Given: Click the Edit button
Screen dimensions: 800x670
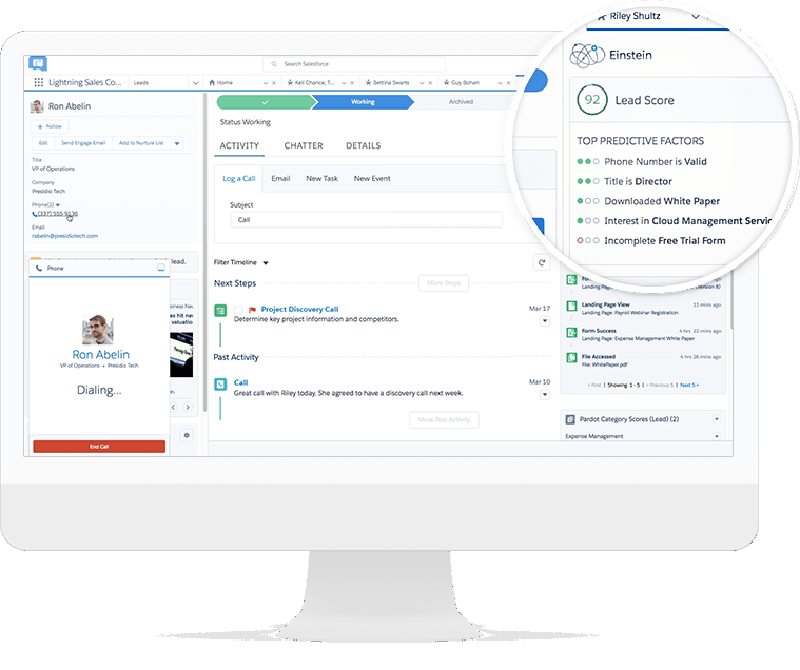Looking at the screenshot, I should point(43,143).
